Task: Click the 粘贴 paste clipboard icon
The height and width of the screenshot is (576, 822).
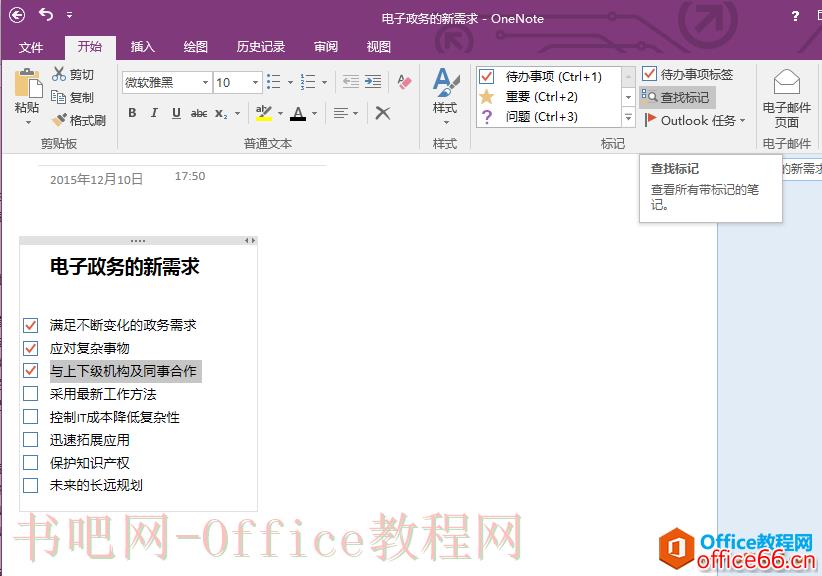Action: [27, 84]
